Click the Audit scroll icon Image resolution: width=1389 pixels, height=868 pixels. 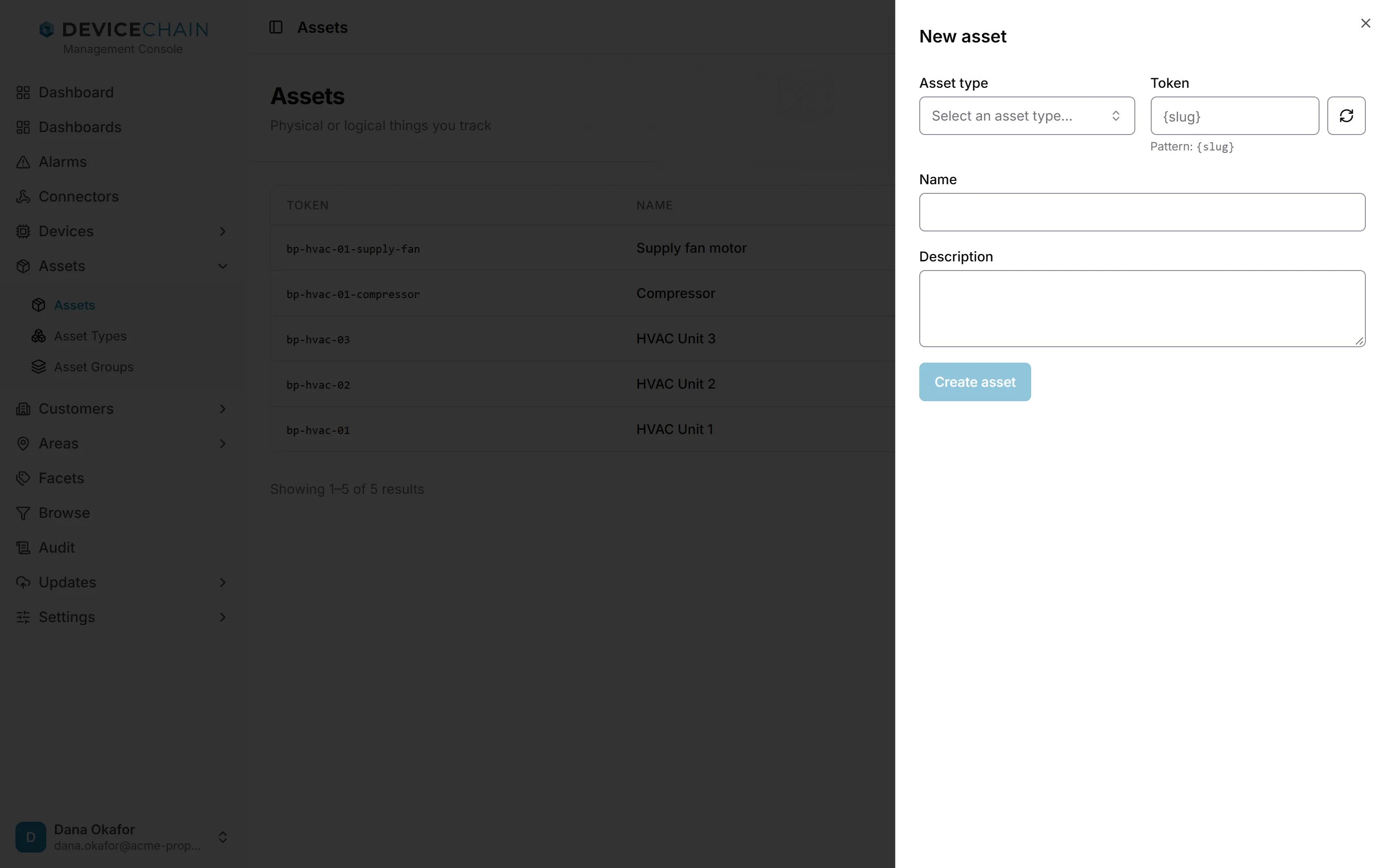click(x=23, y=548)
